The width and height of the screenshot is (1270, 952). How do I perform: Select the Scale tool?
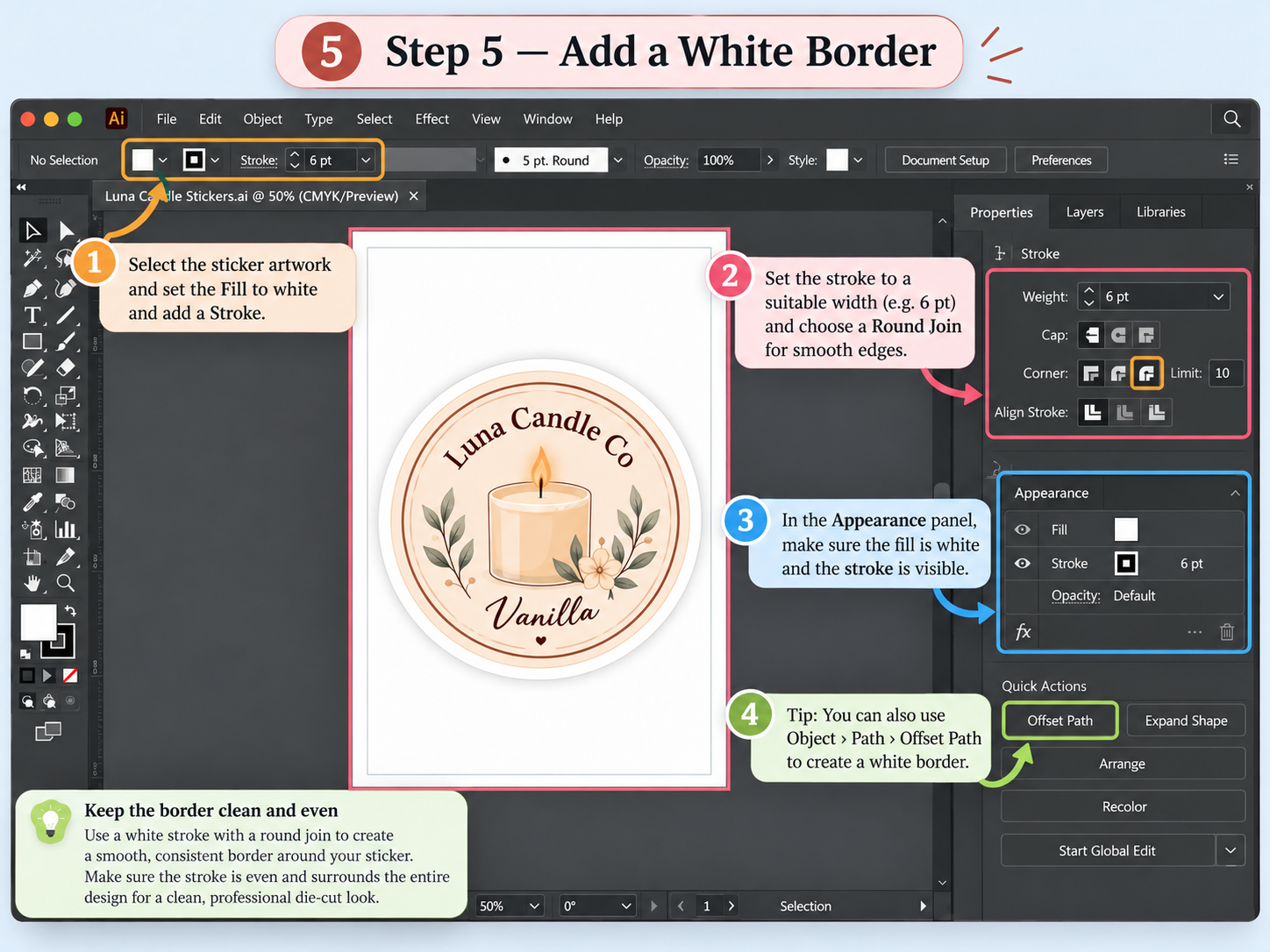[66, 395]
